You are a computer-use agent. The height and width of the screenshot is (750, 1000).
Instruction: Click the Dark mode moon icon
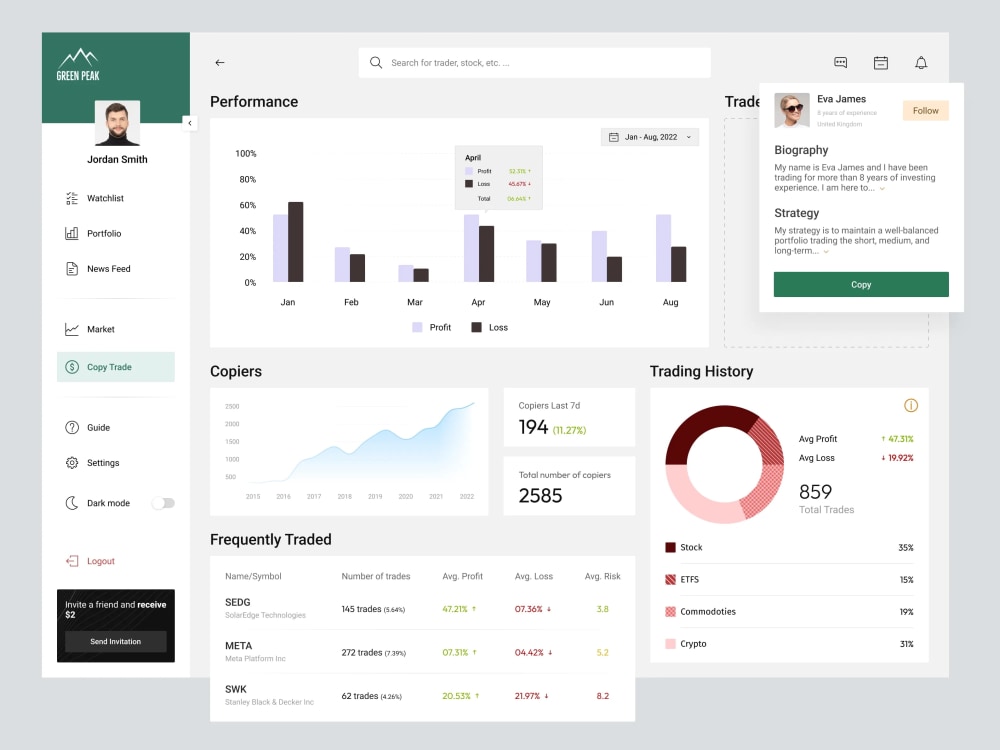click(72, 503)
